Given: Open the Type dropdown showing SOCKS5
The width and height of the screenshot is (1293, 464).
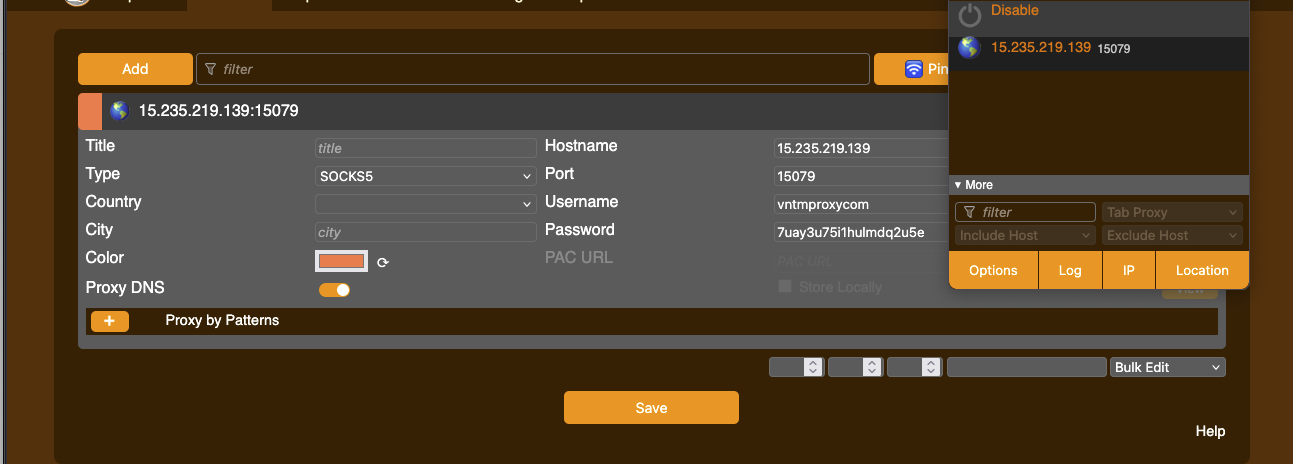Looking at the screenshot, I should [425, 176].
